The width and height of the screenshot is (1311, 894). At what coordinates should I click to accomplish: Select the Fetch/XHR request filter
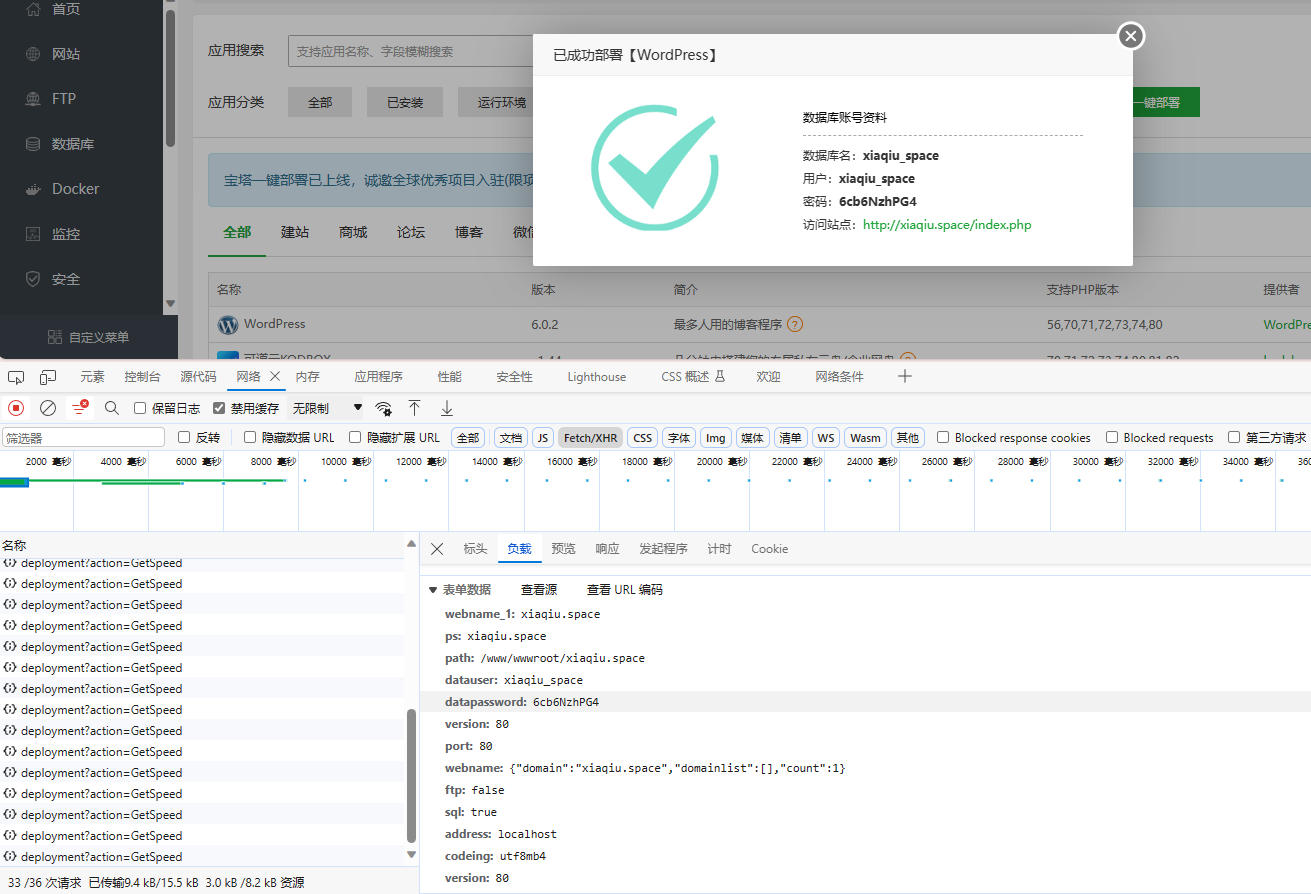[590, 438]
